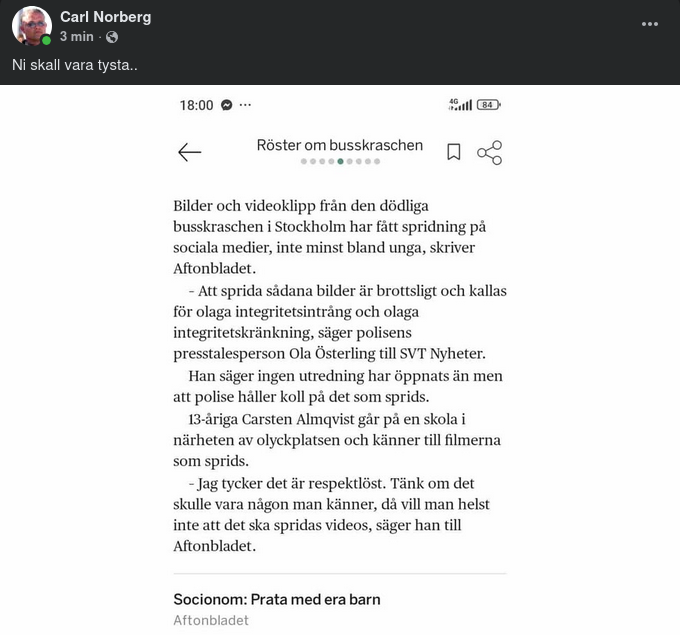Select the first page indicator dot

coord(304,161)
